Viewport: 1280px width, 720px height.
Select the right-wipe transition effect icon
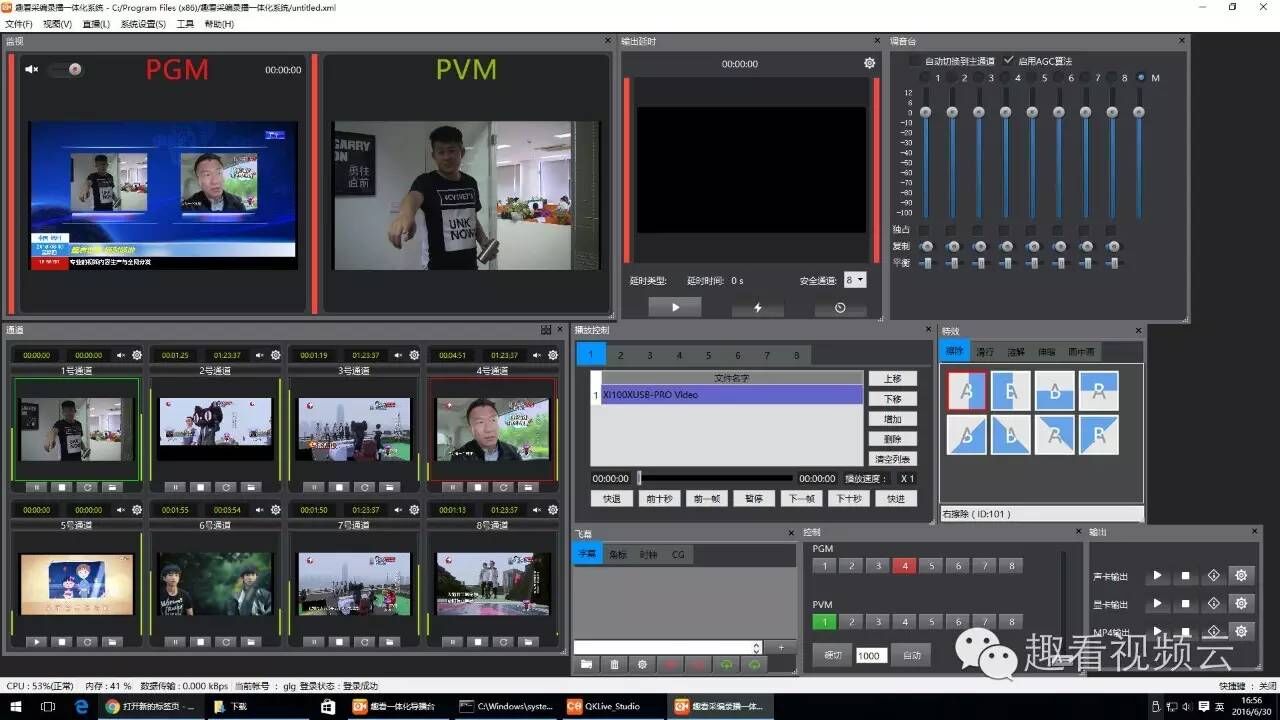[967, 391]
